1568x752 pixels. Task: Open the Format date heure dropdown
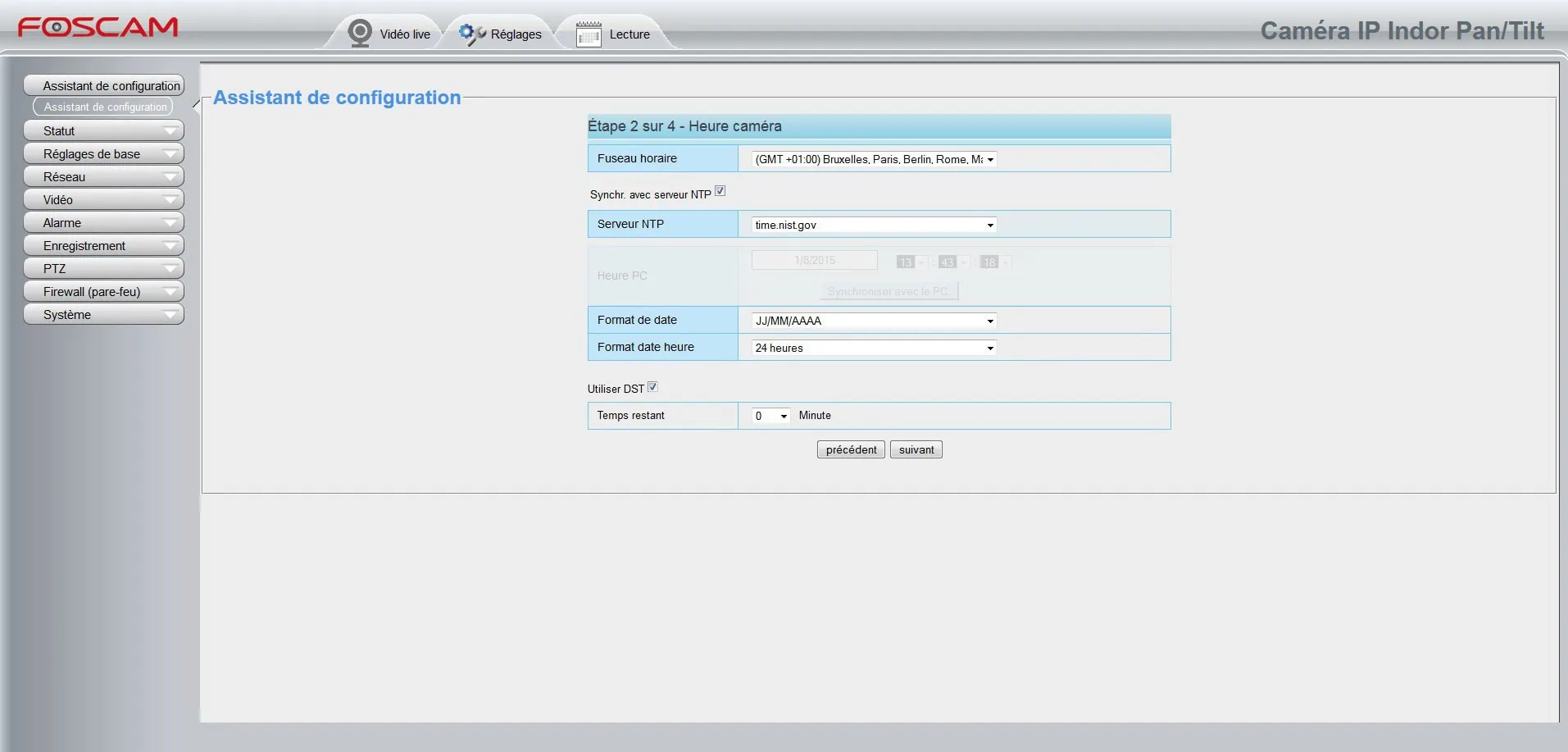tap(874, 348)
